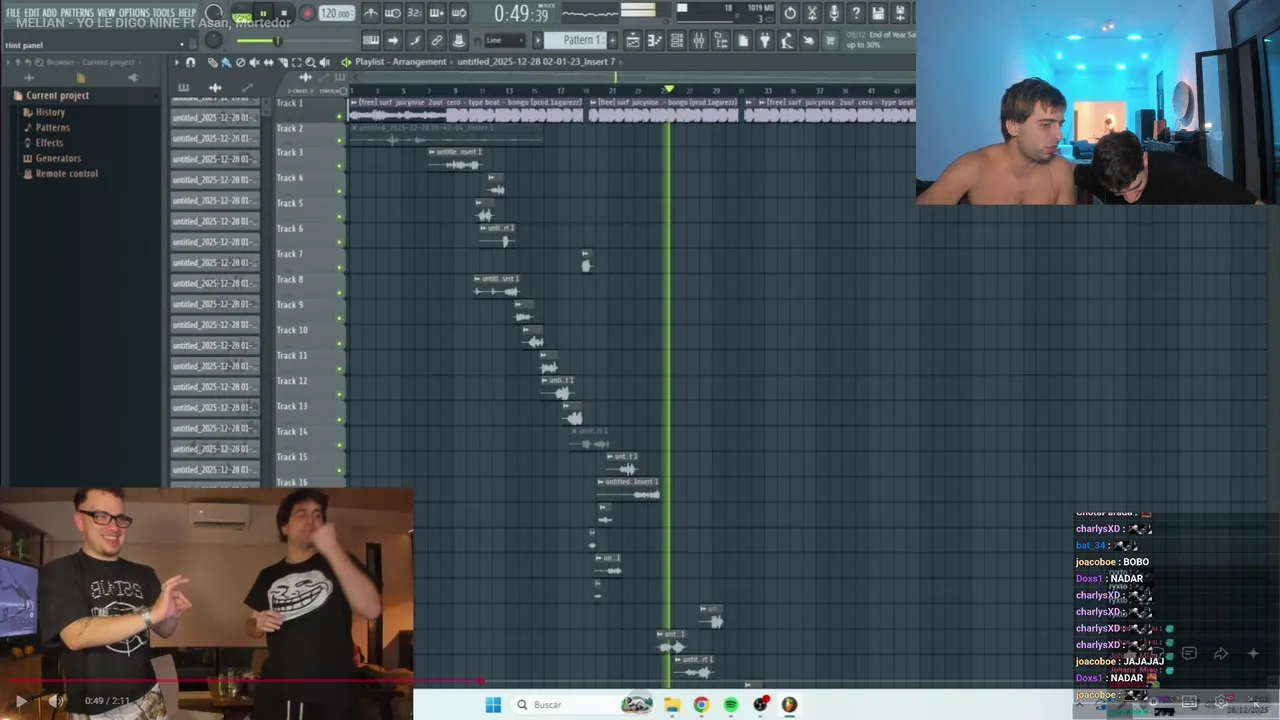Open the PATTERNS menu
Screen dimensions: 1280x720
[x=77, y=13]
